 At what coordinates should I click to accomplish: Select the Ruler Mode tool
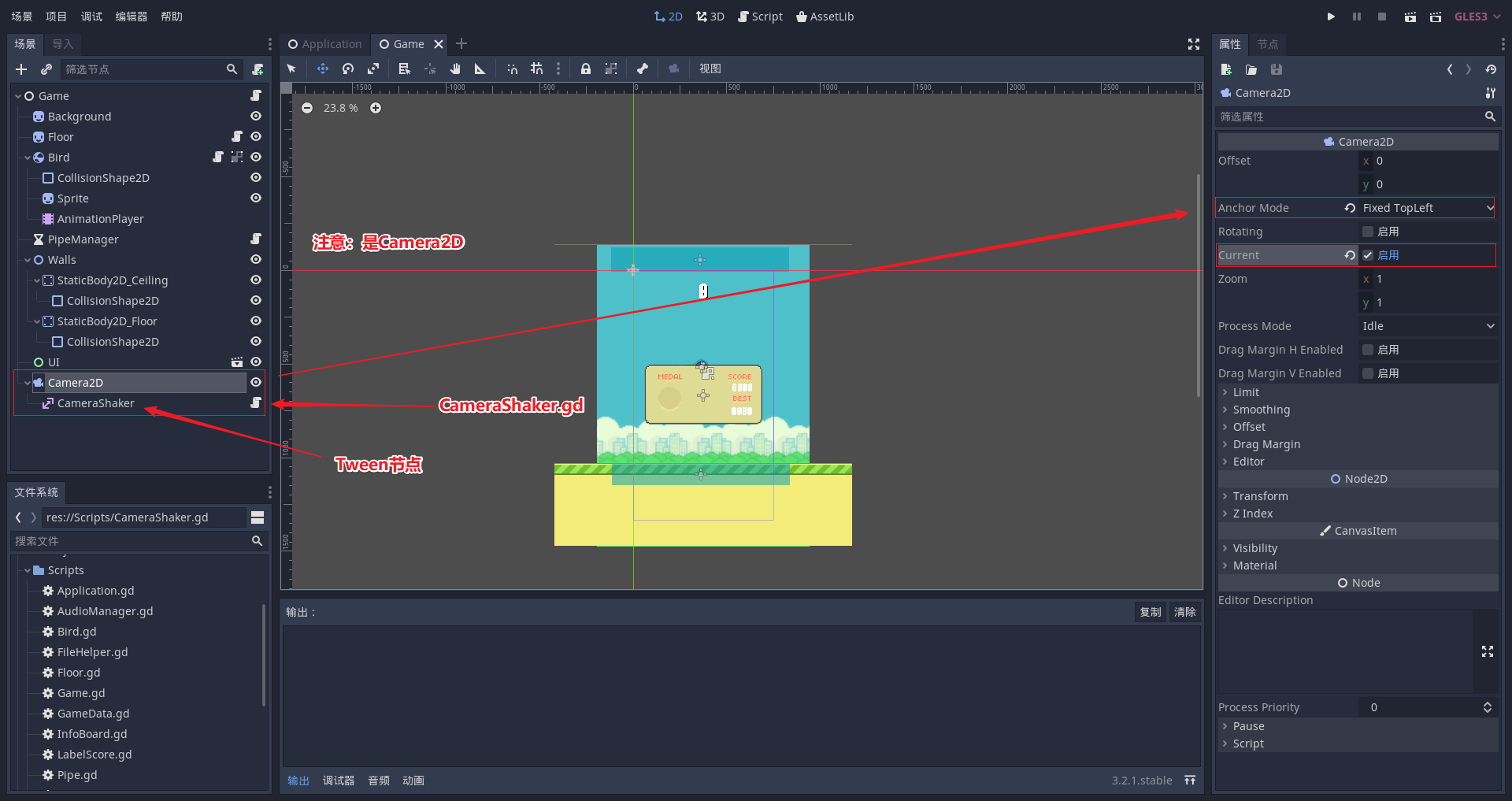(x=480, y=69)
